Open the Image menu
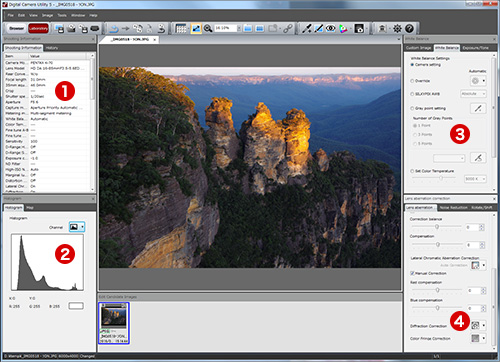The height and width of the screenshot is (363, 500). point(47,15)
